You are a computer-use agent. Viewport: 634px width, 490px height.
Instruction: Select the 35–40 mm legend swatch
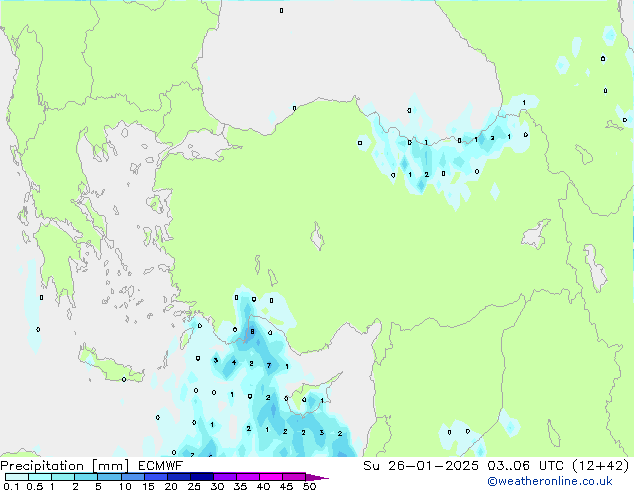(247, 477)
